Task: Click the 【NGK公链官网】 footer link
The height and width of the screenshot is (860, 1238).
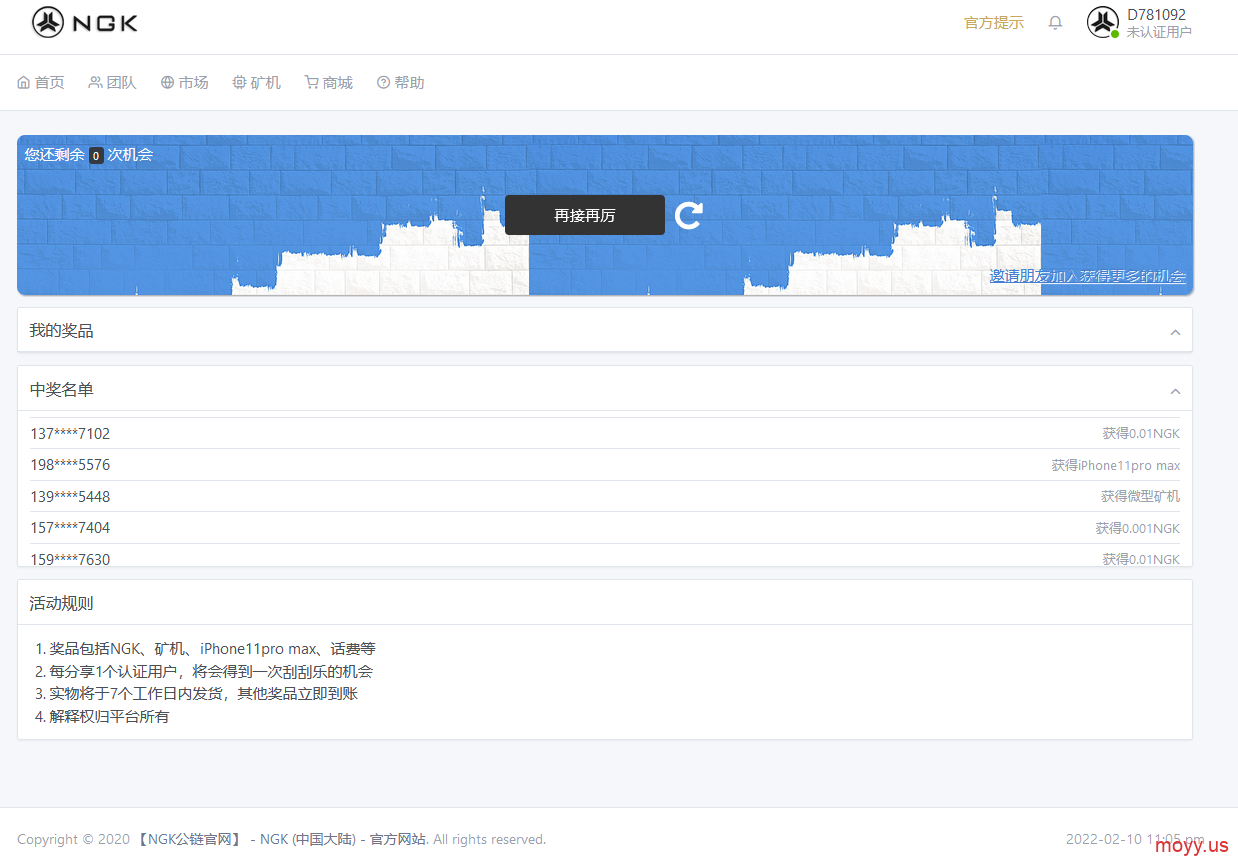Action: [x=189, y=839]
